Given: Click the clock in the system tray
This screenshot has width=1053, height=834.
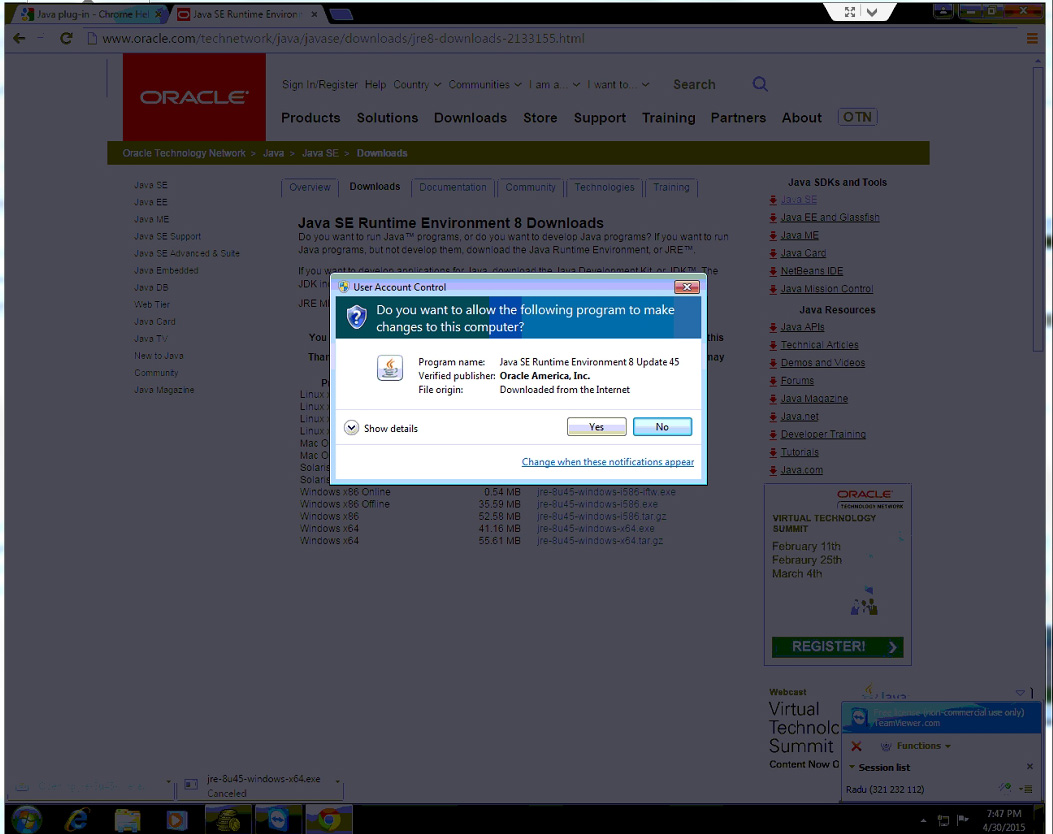Looking at the screenshot, I should click(1004, 820).
